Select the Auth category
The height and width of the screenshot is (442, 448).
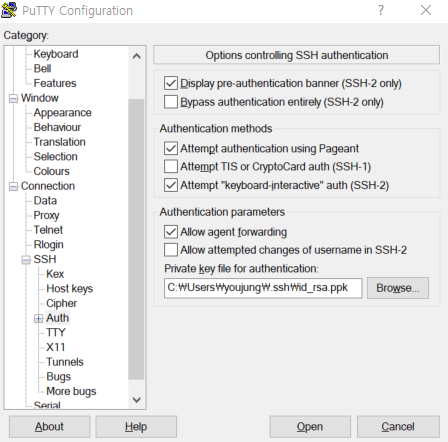click(58, 318)
